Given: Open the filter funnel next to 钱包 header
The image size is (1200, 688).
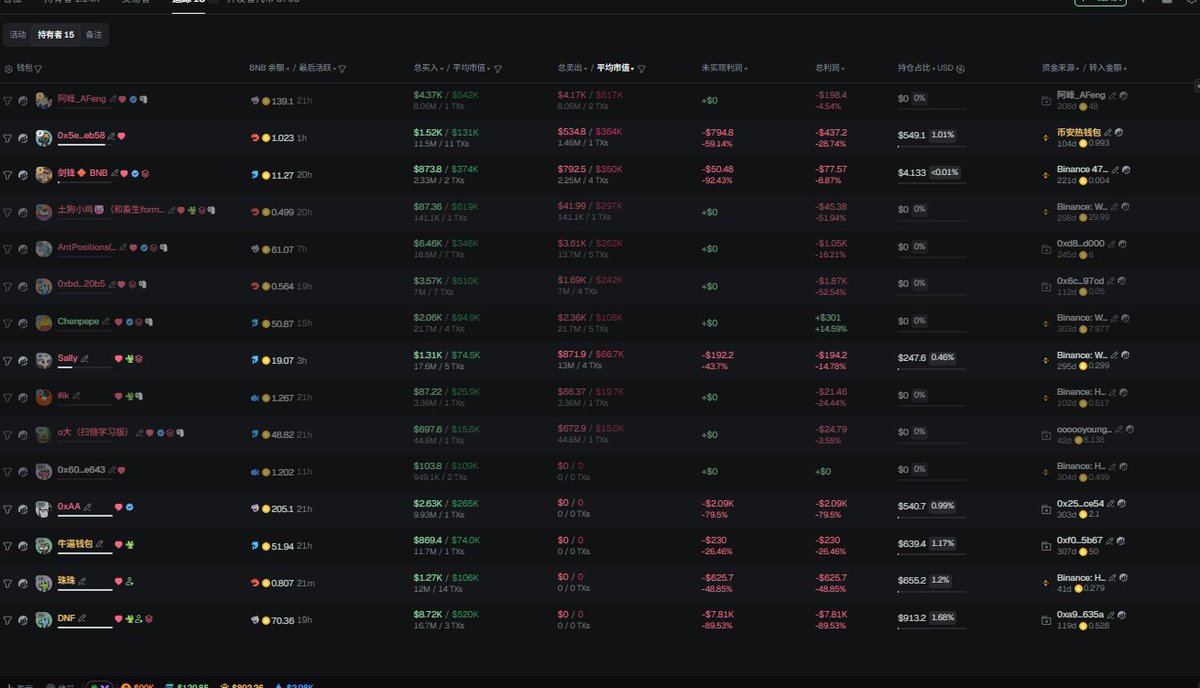Looking at the screenshot, I should 40,69.
